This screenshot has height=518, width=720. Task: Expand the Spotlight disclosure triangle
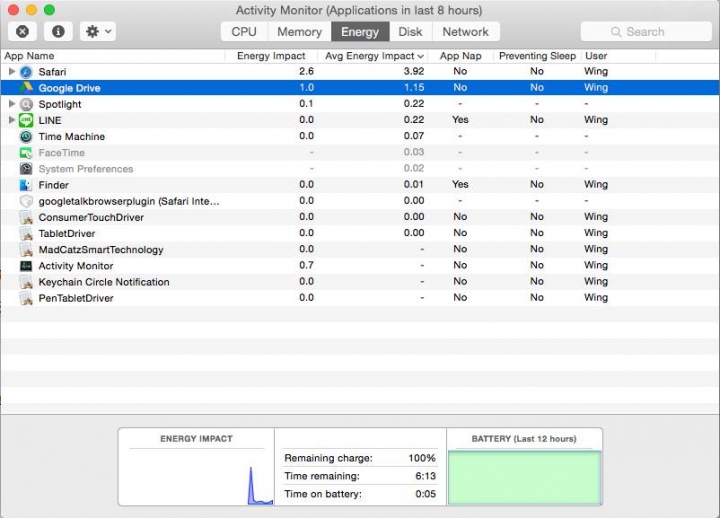(x=12, y=104)
